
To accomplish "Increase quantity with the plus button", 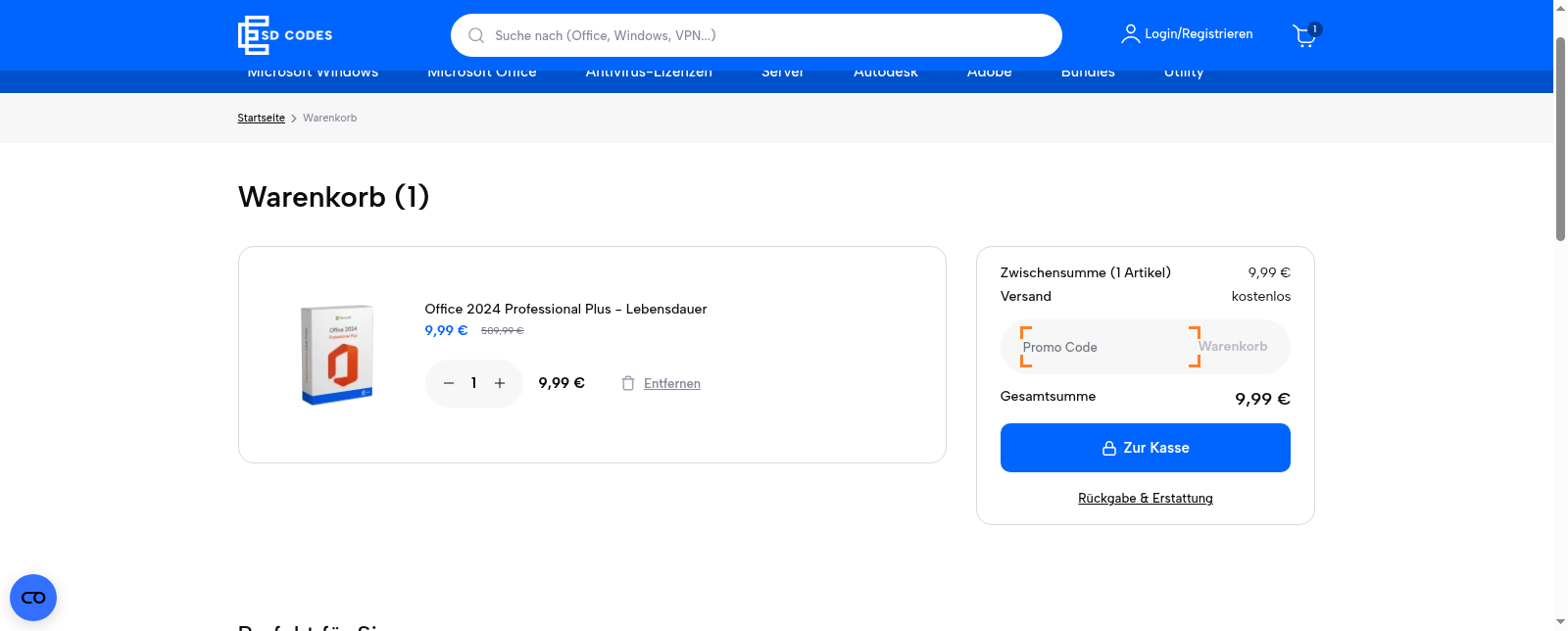I will [x=500, y=383].
